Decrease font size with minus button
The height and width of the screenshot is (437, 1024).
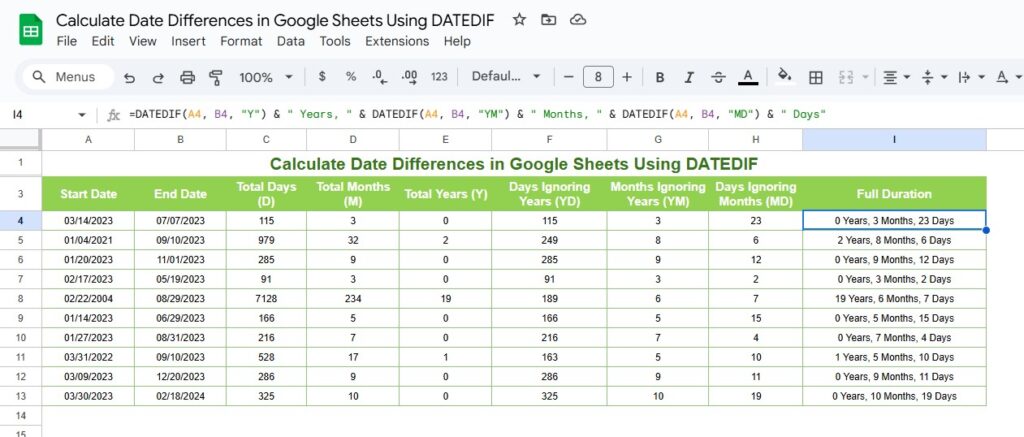point(568,77)
